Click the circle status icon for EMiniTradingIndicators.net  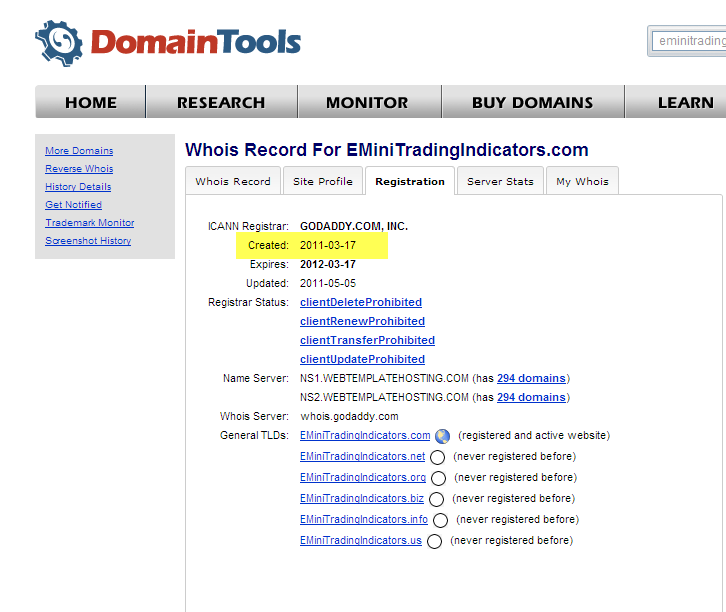coord(437,457)
